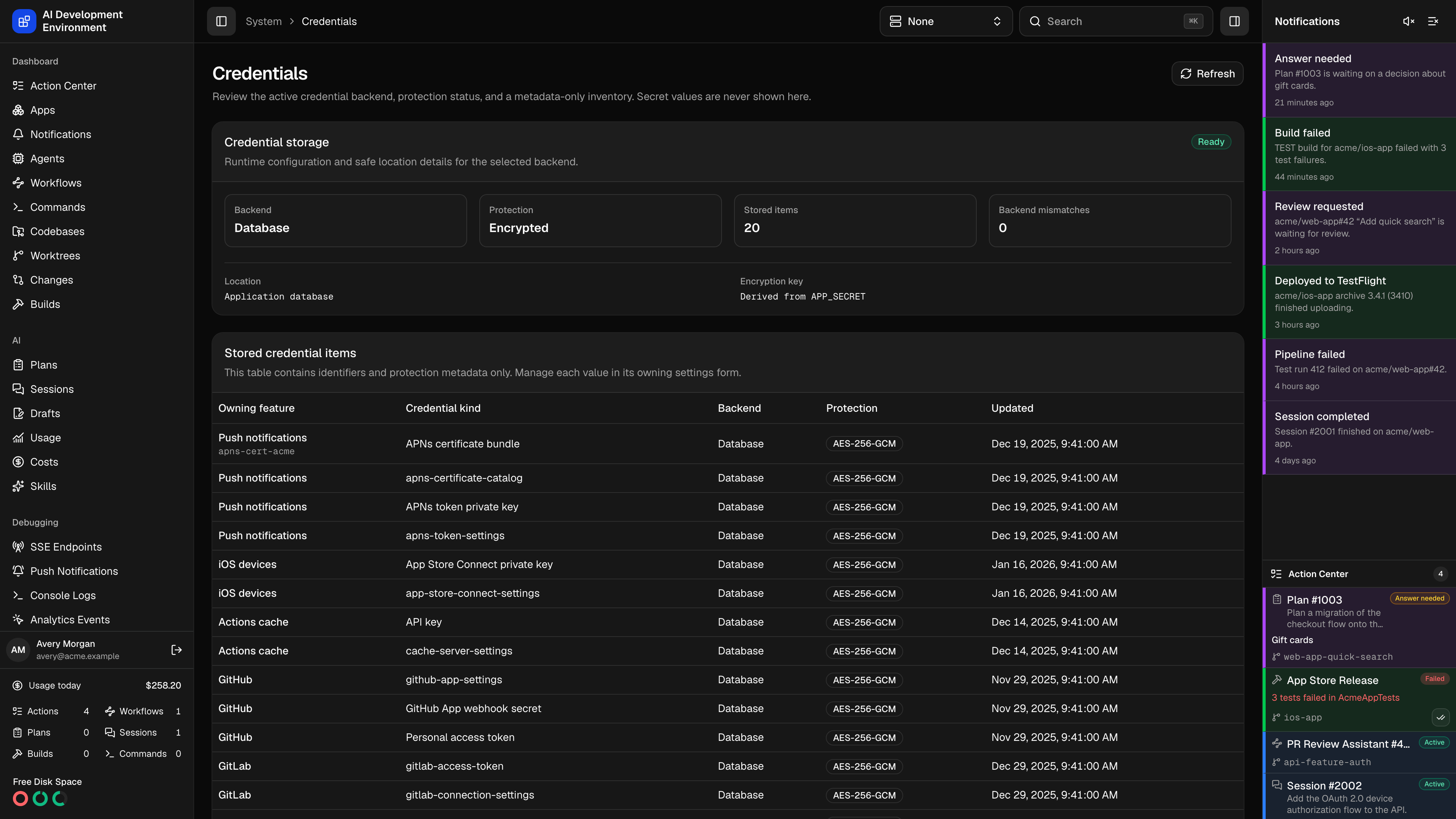
Task: Click the AI Development Environment logo icon
Action: pos(24,22)
